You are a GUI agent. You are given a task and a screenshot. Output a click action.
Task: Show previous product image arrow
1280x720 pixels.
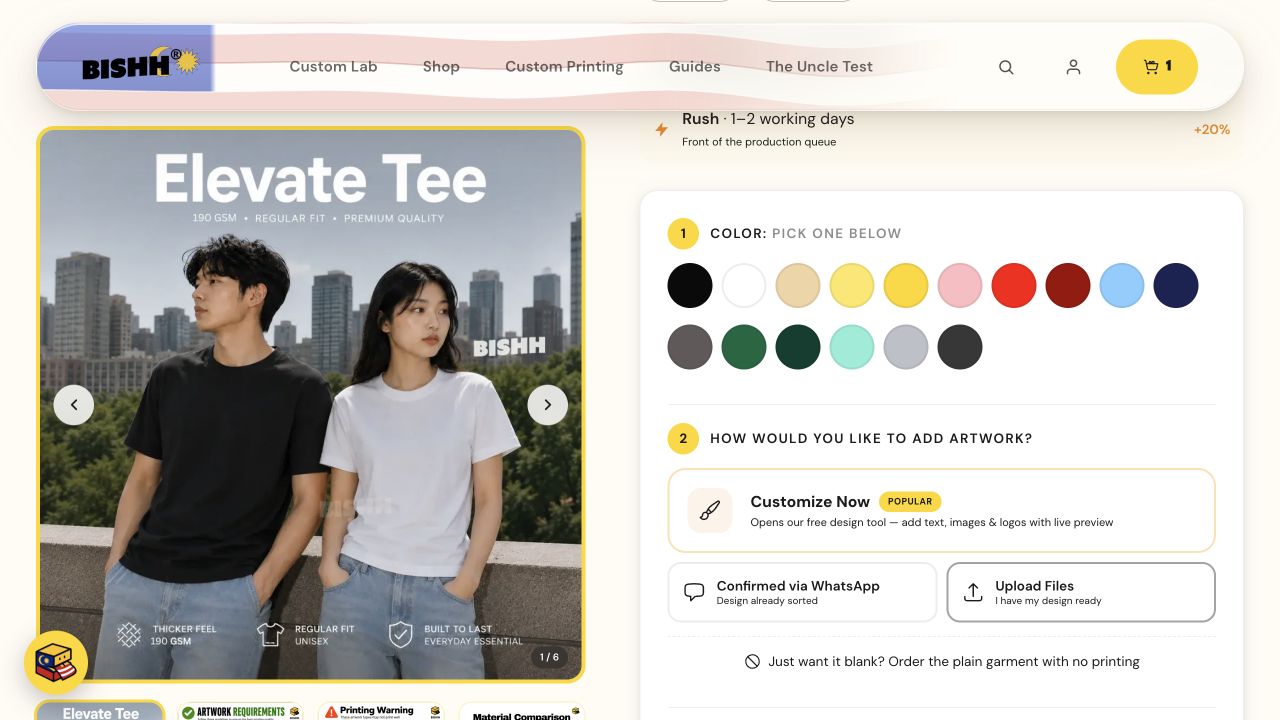click(x=73, y=405)
